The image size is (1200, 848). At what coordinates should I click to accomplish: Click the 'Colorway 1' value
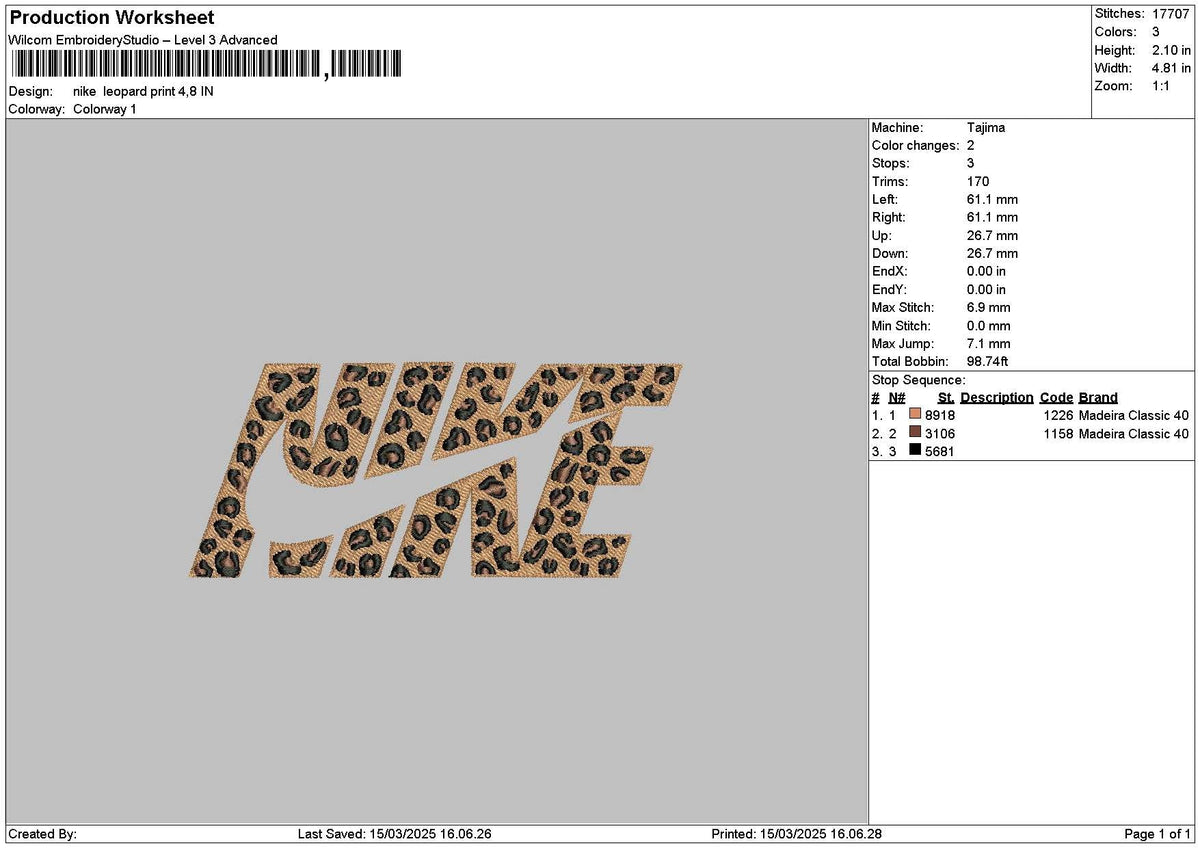[x=105, y=109]
